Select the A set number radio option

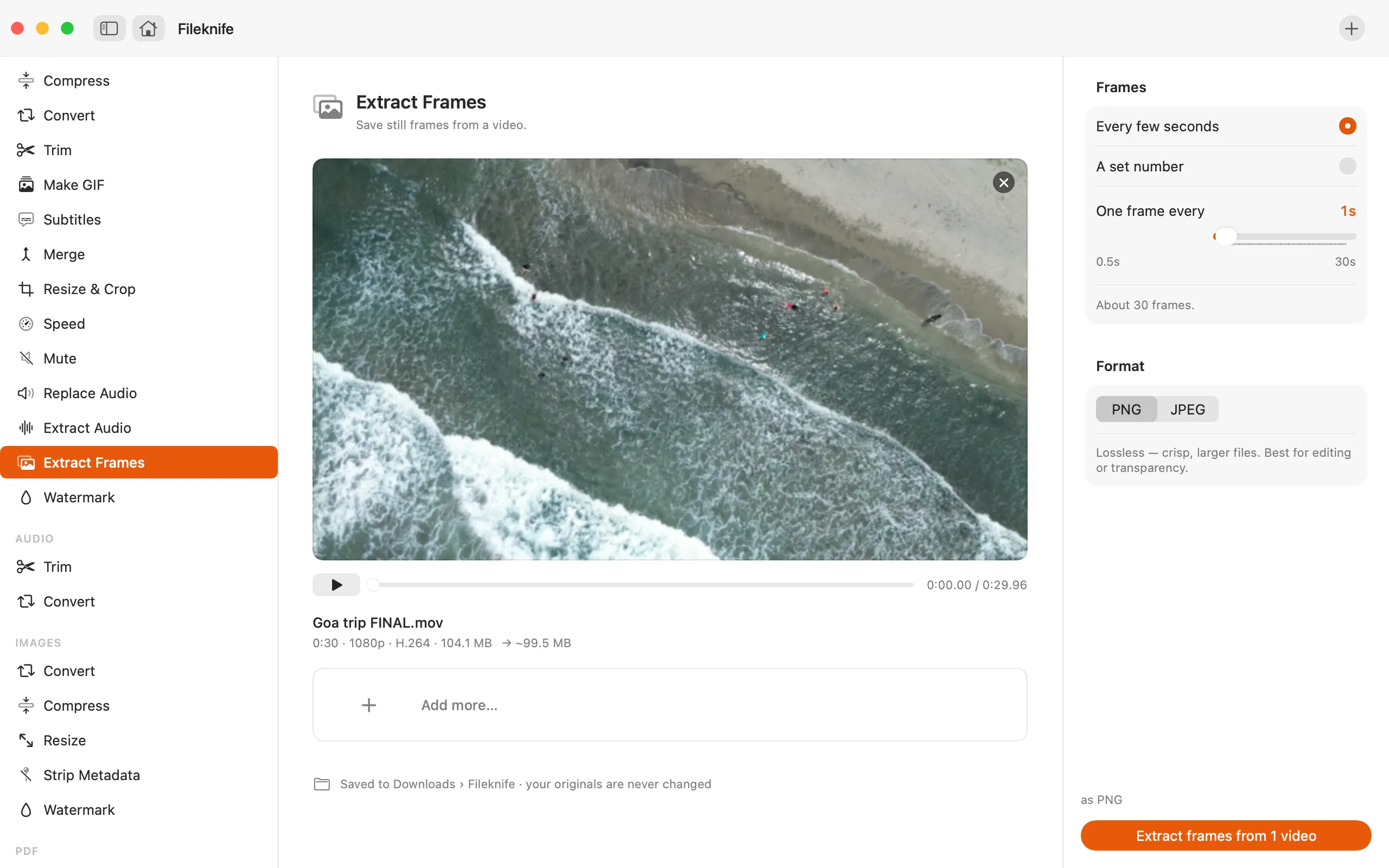tap(1348, 166)
